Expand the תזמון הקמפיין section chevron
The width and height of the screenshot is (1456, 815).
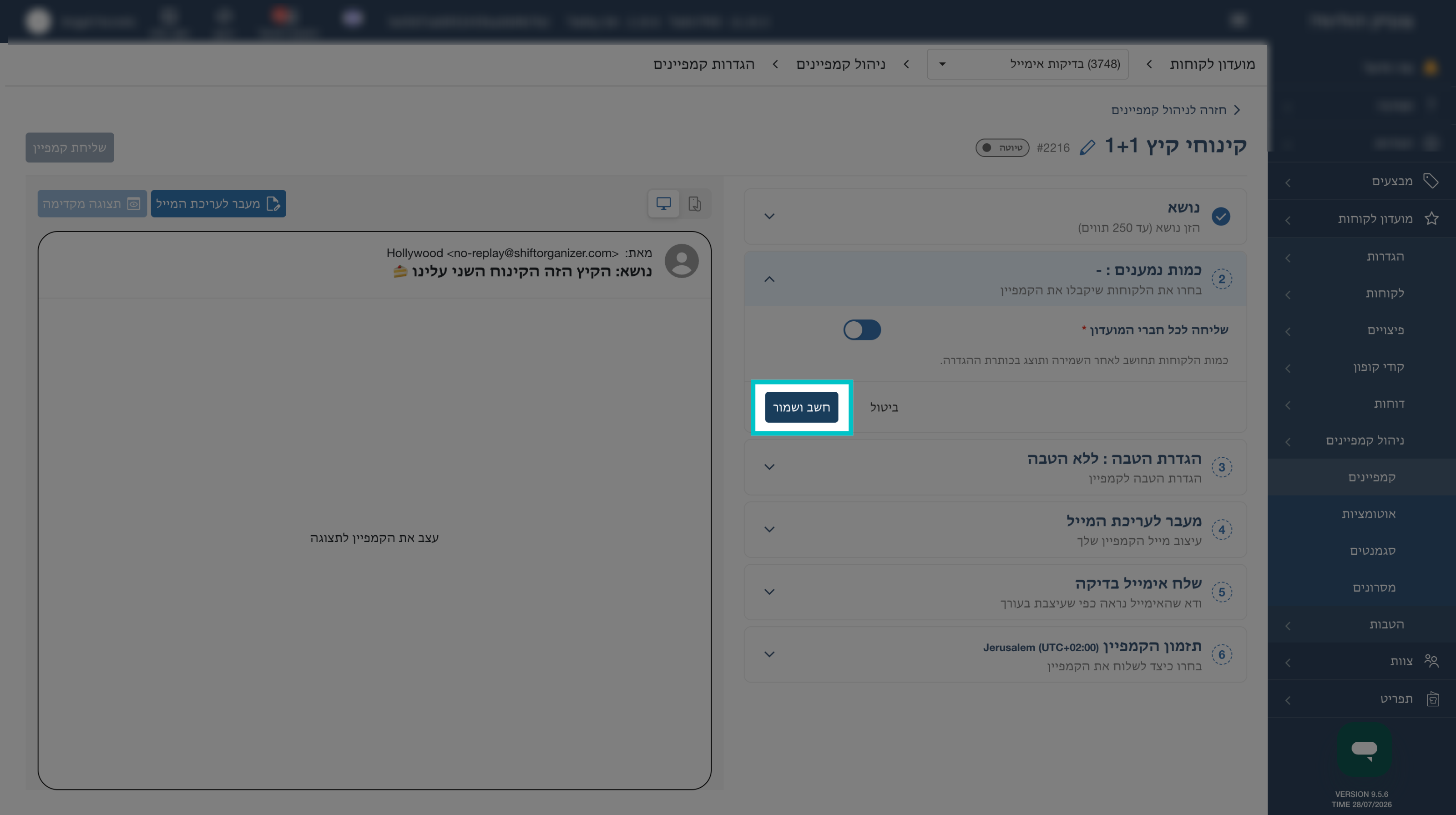tap(769, 654)
